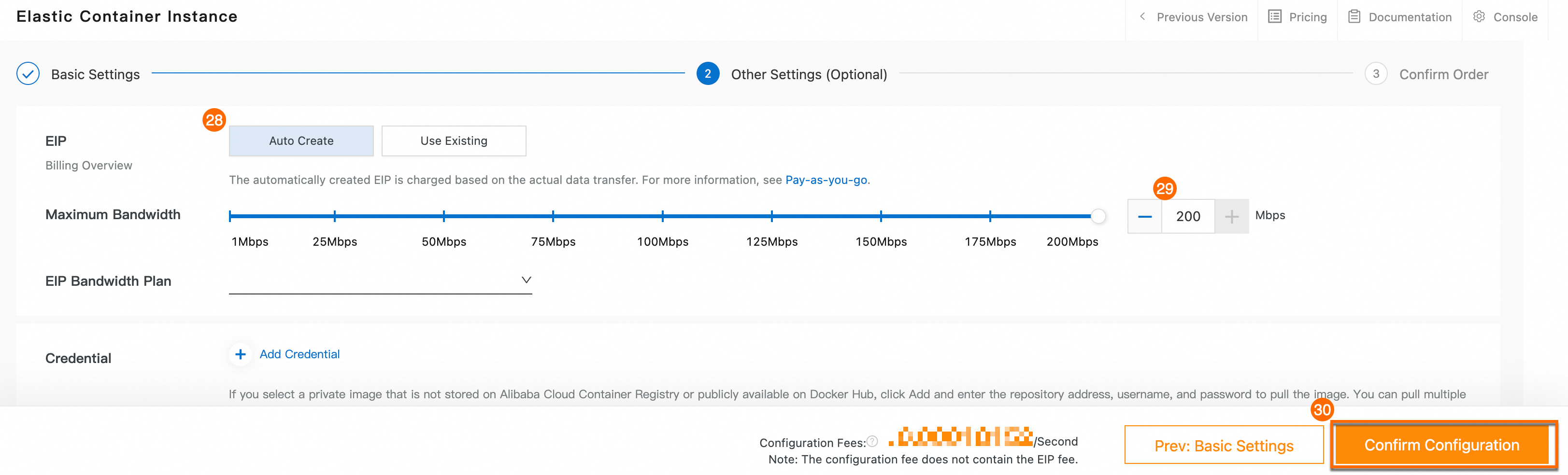This screenshot has width=1568, height=475.
Task: Increase bandwidth with the plus button
Action: [1231, 217]
